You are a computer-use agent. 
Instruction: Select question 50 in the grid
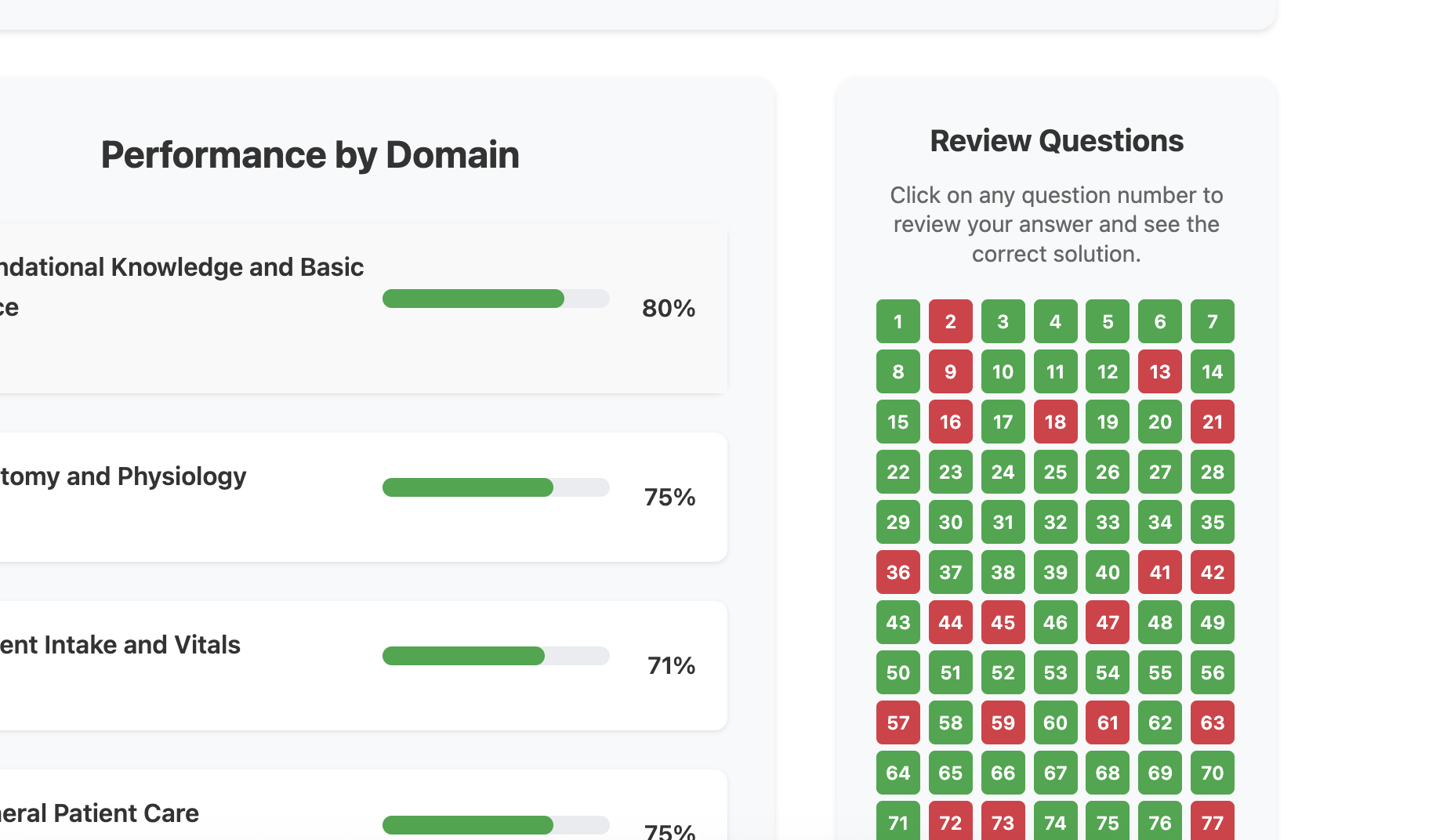(x=897, y=672)
